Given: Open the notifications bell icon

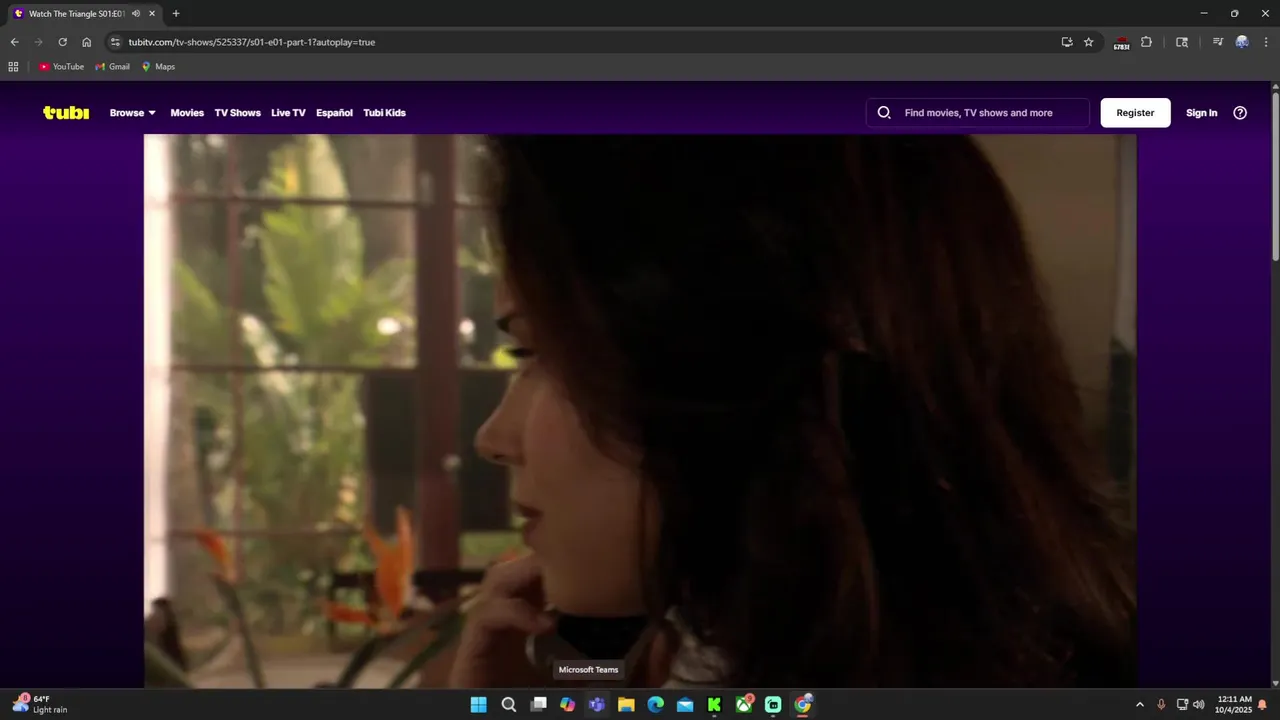Looking at the screenshot, I should point(1262,705).
